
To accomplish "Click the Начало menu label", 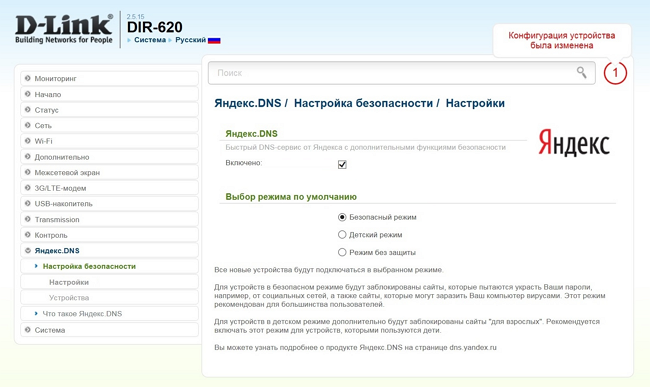I will coord(48,94).
